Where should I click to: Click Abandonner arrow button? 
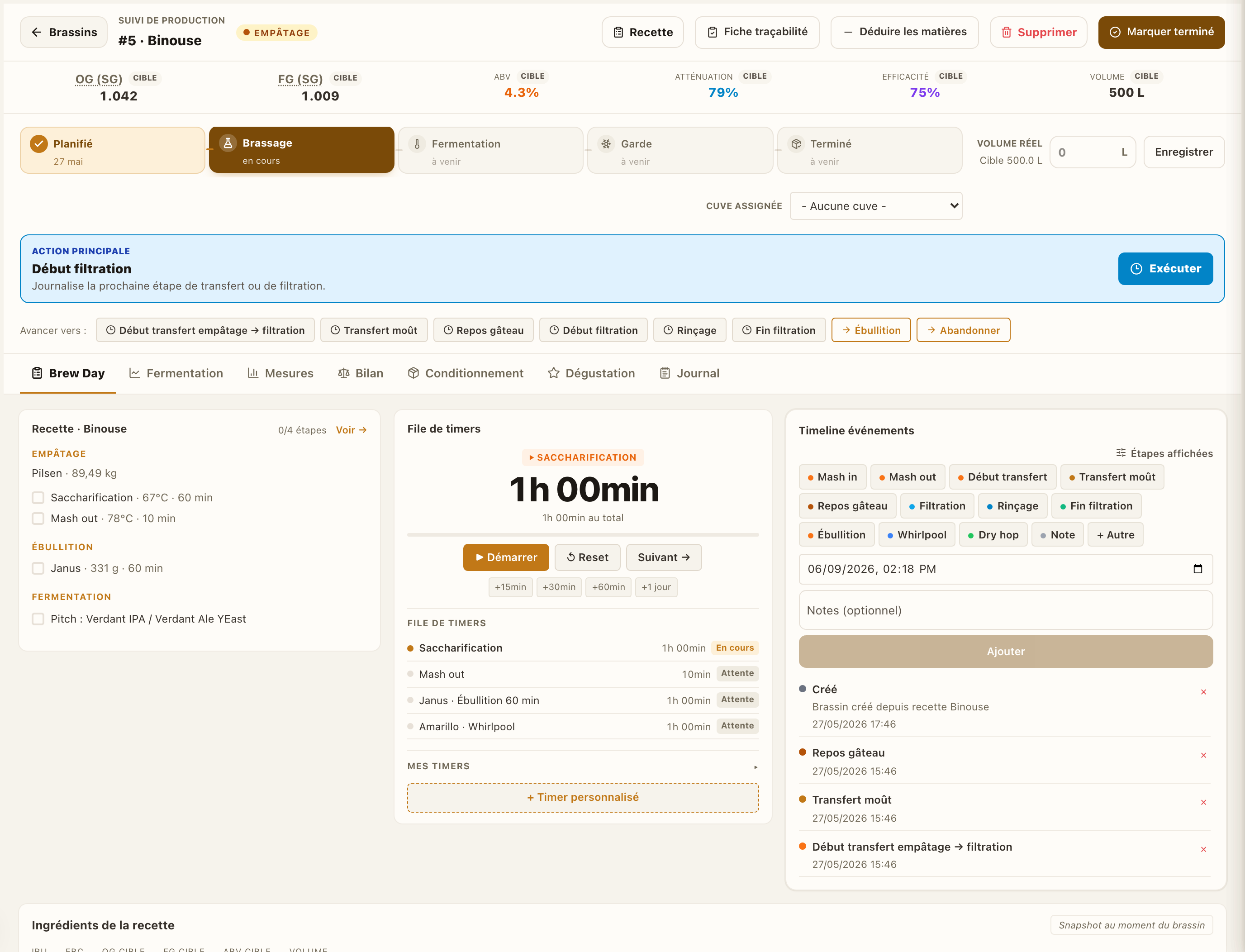pyautogui.click(x=963, y=330)
